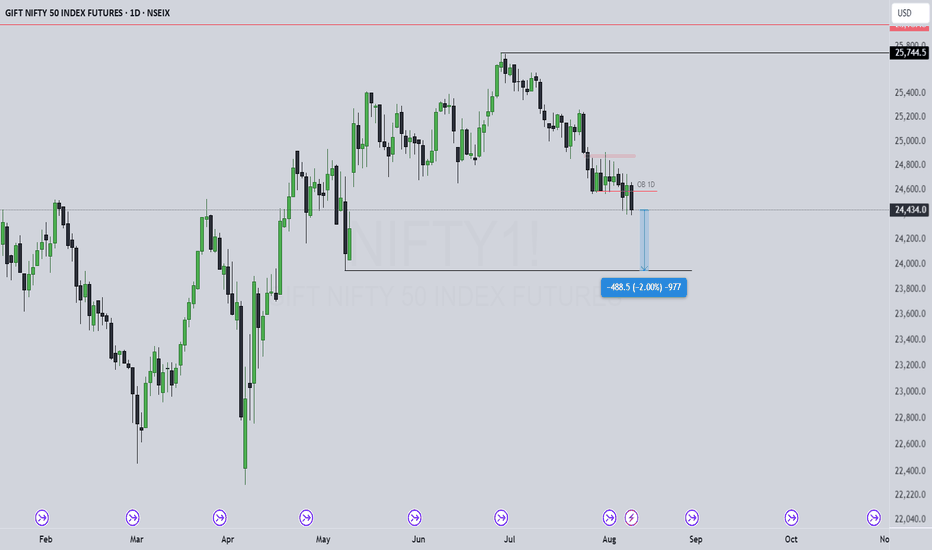Click the lightning bolt event icon
The image size is (932, 550).
[x=631, y=518]
